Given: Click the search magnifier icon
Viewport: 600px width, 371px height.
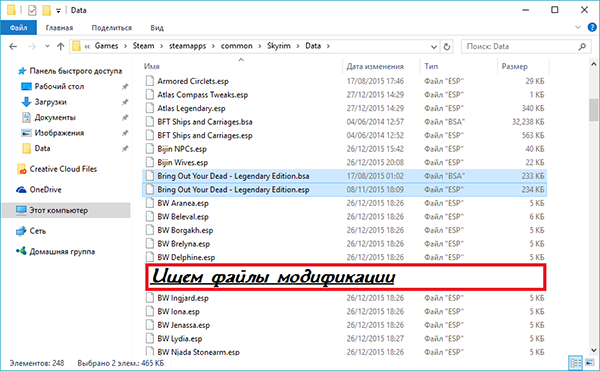Looking at the screenshot, I should tap(582, 47).
